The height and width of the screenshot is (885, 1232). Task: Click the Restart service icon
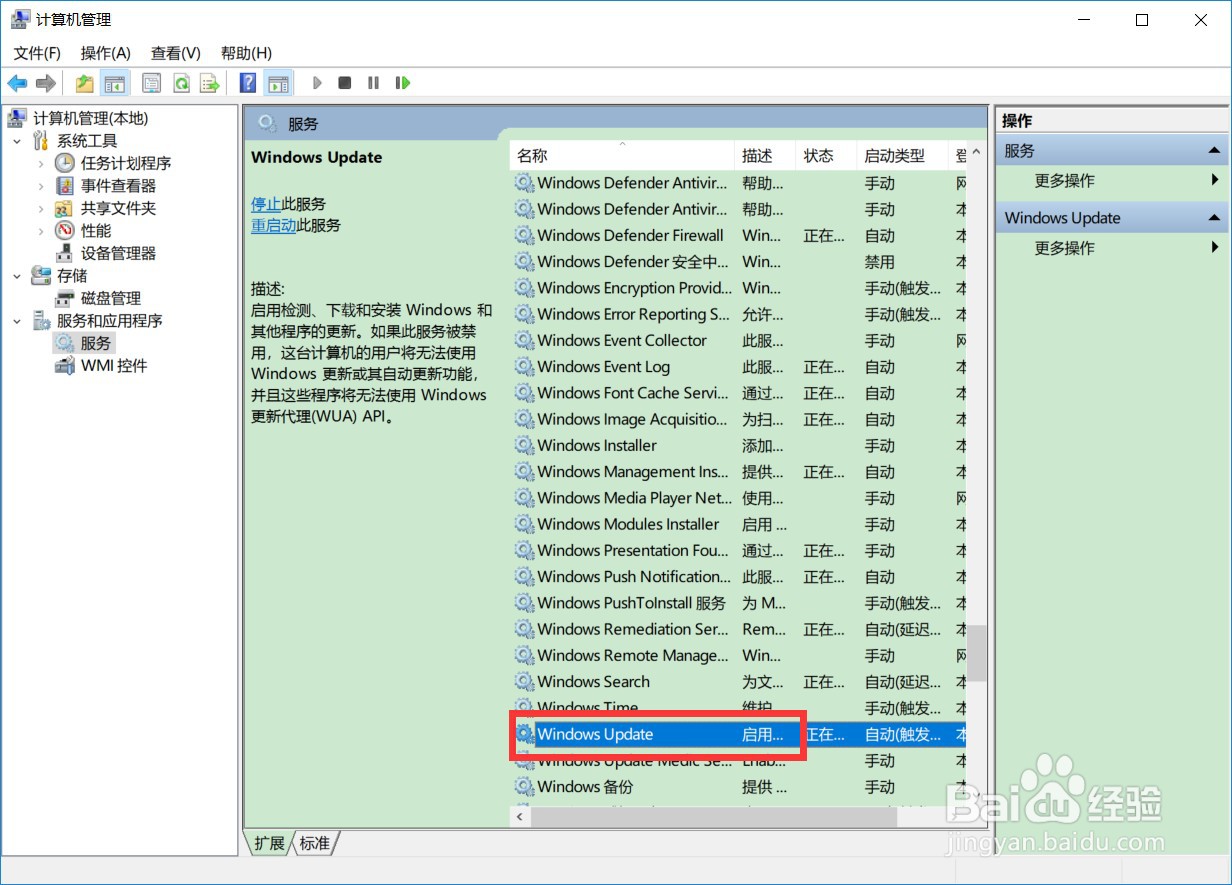pos(403,83)
